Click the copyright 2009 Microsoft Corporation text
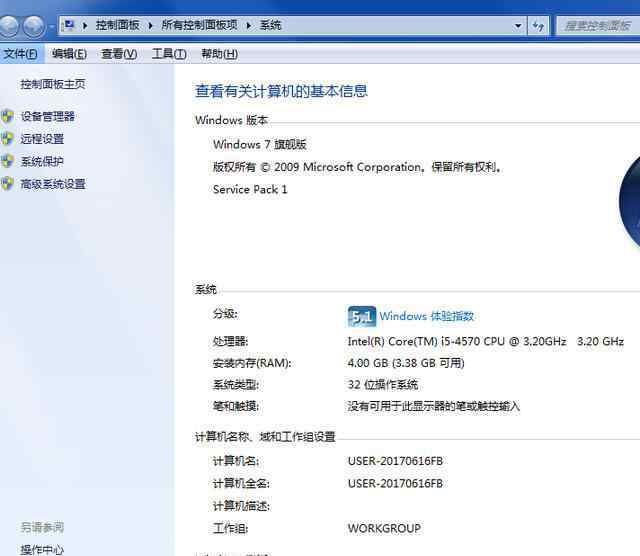Screen dimensions: 640x556 coord(357,167)
